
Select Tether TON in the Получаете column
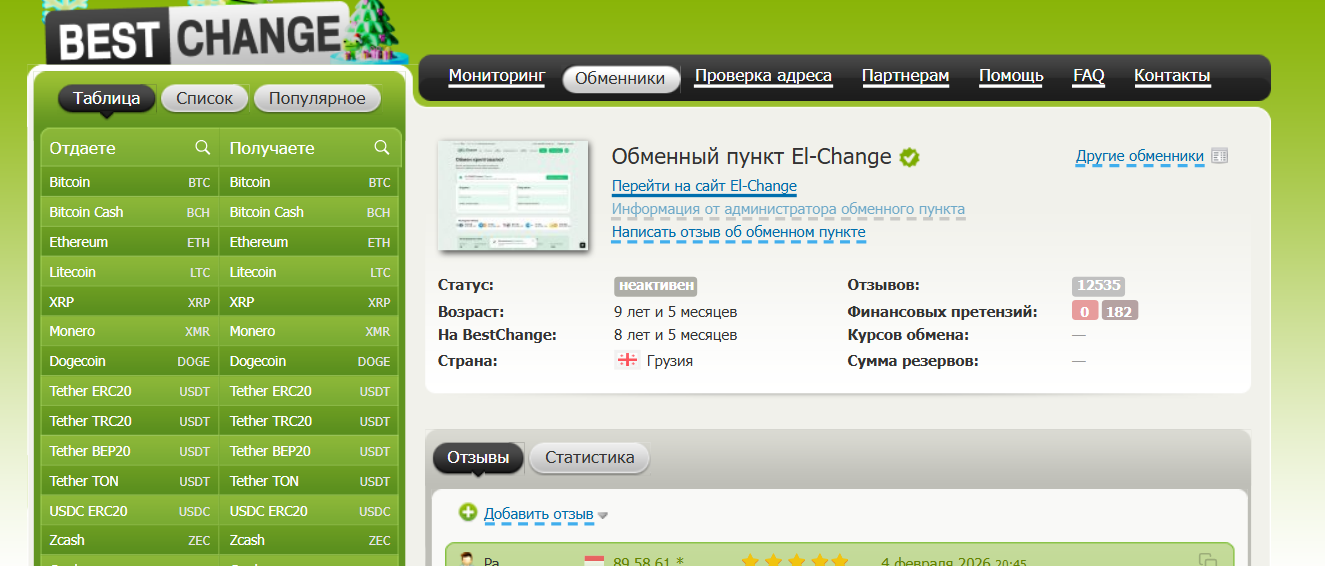point(309,481)
